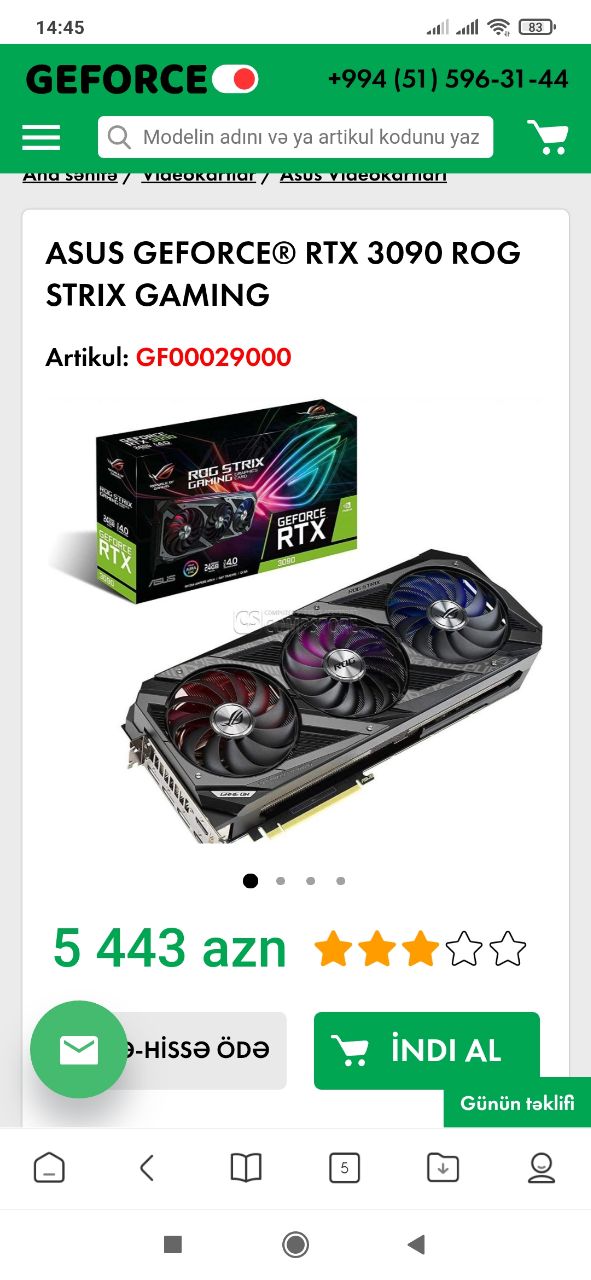This screenshot has width=591, height=1280.
Task: Open the browser home icon
Action: point(49,1167)
